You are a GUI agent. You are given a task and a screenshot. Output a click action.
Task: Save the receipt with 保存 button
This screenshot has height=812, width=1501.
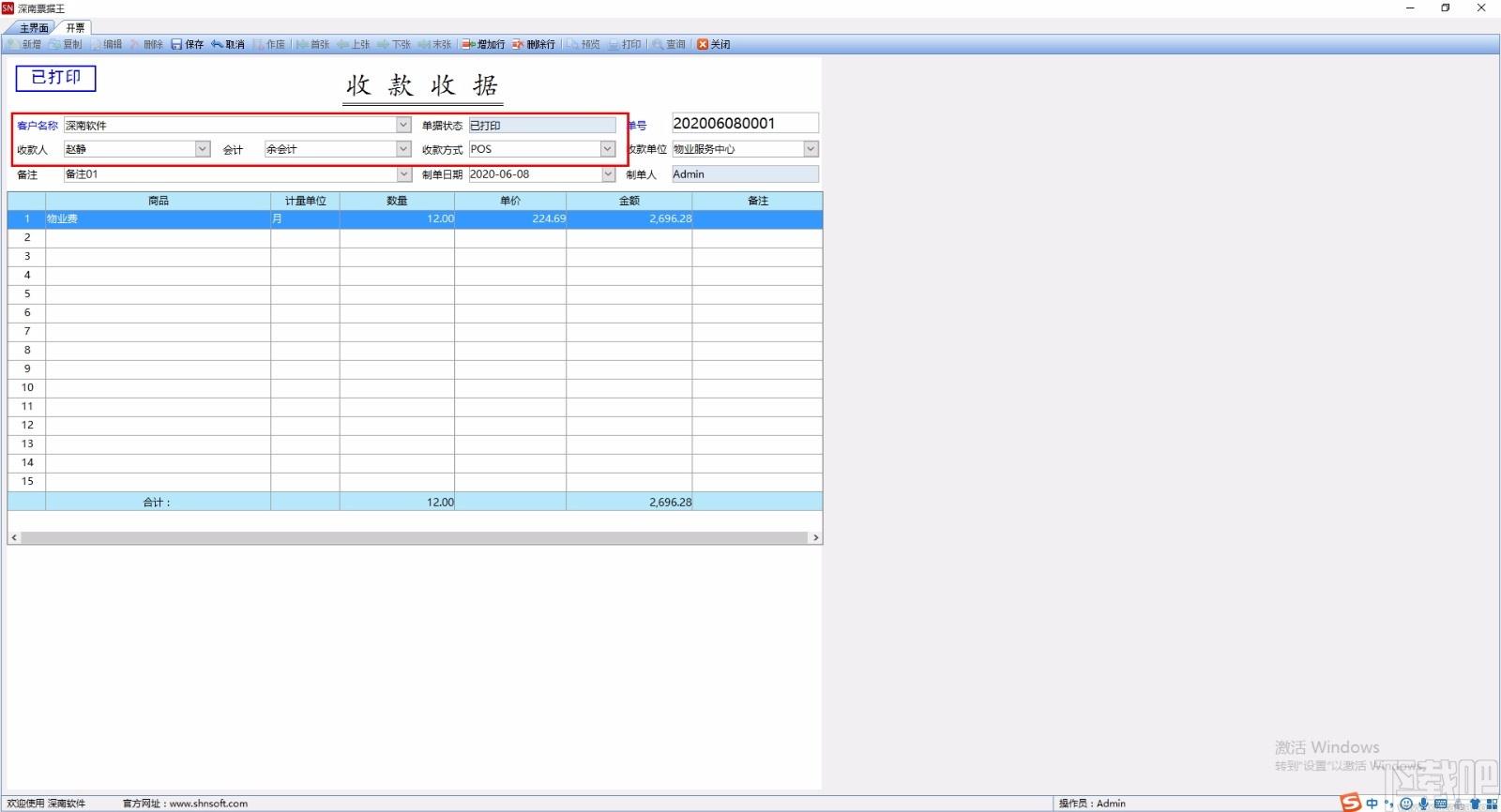[x=187, y=44]
